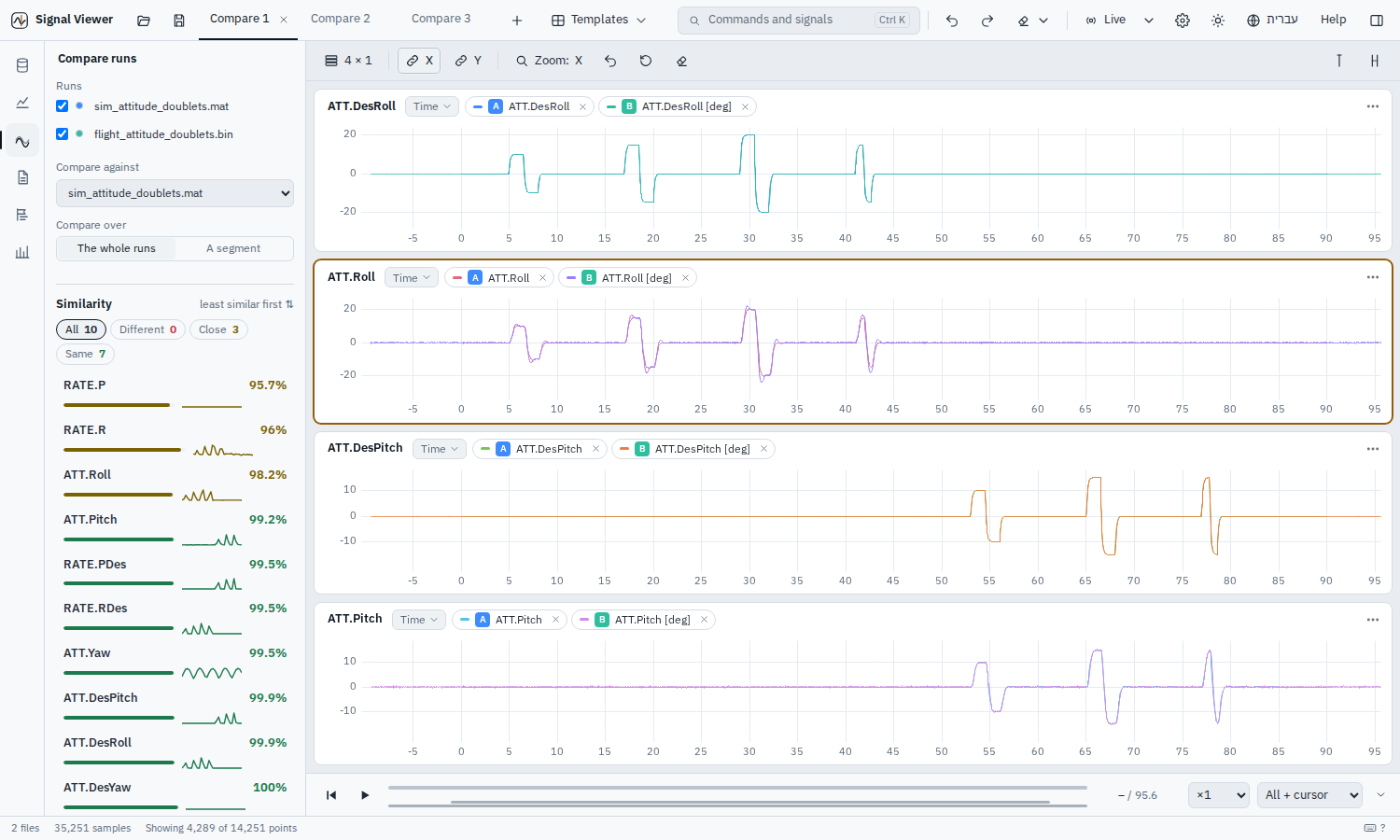Viewport: 1400px width, 840px height.
Task: Remove ATT.Roll [deg] series chip
Action: click(685, 278)
